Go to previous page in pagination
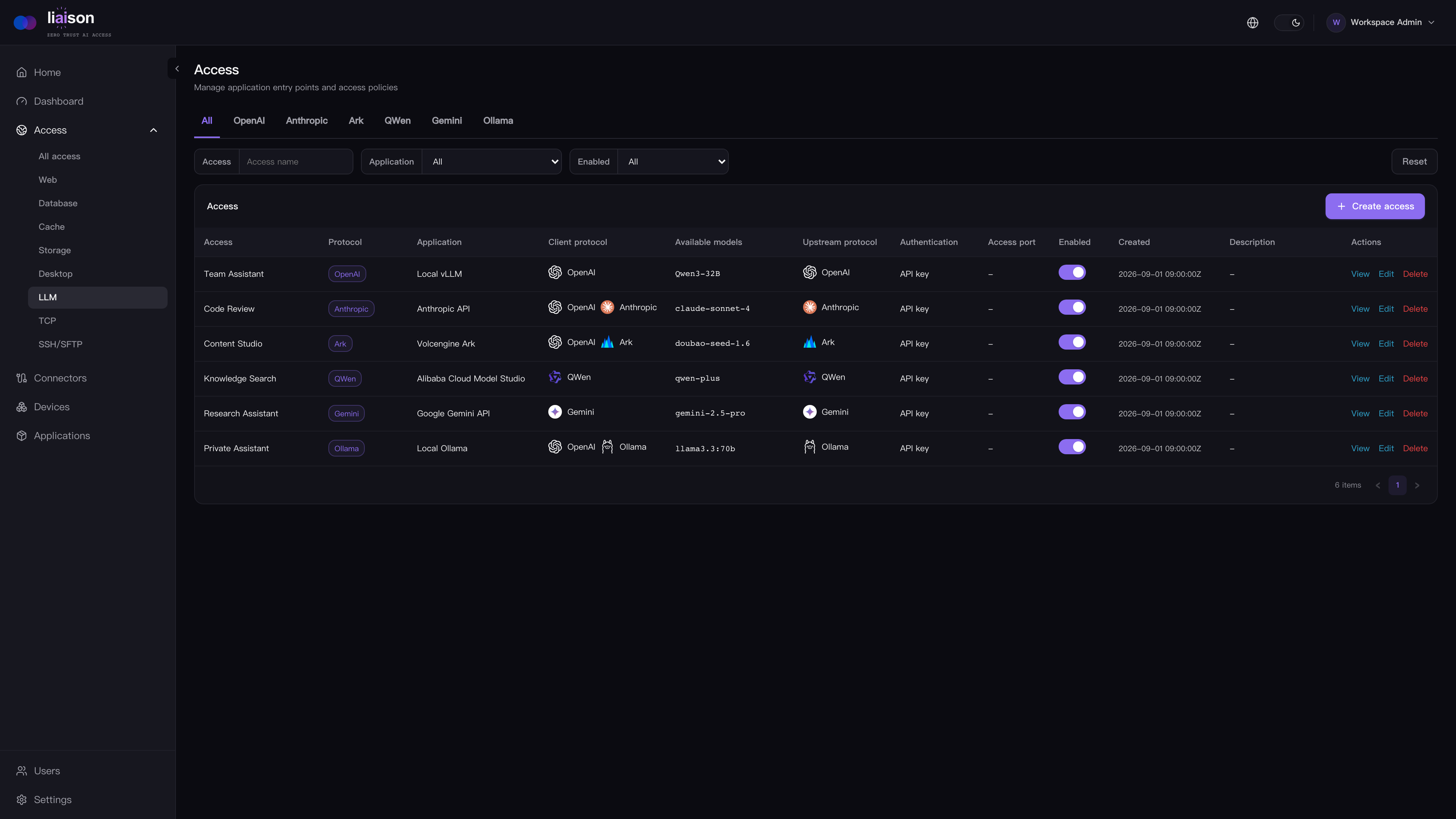 1378,485
